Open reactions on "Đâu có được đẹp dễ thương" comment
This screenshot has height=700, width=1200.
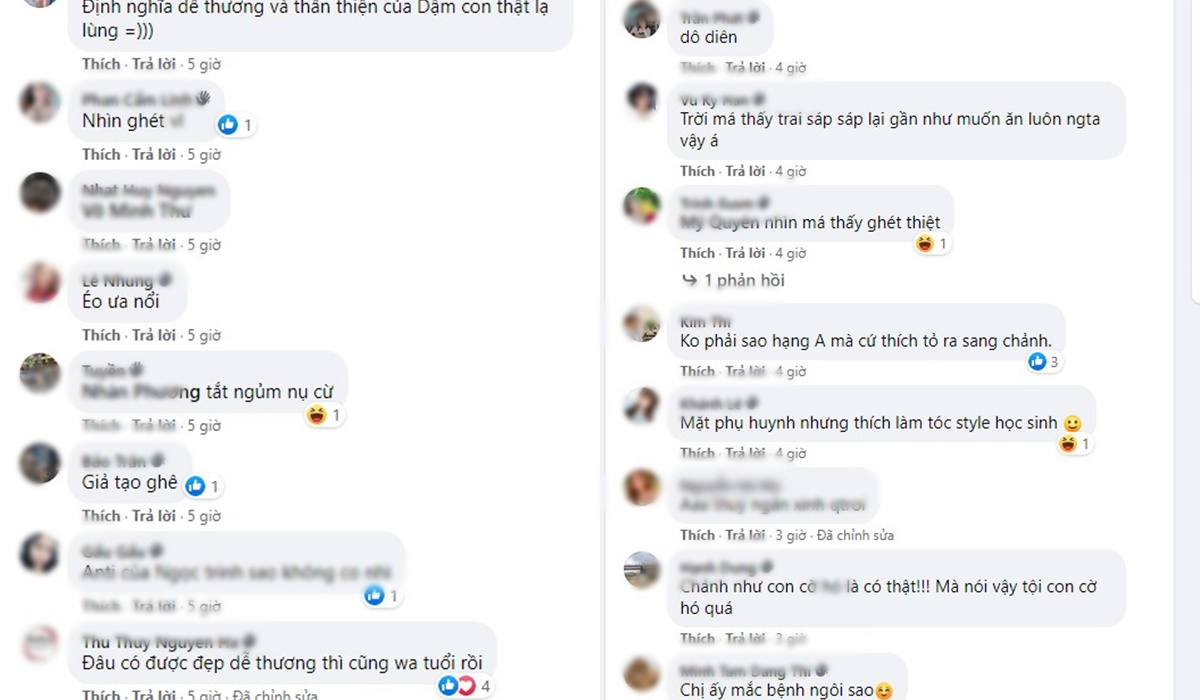coord(465,686)
